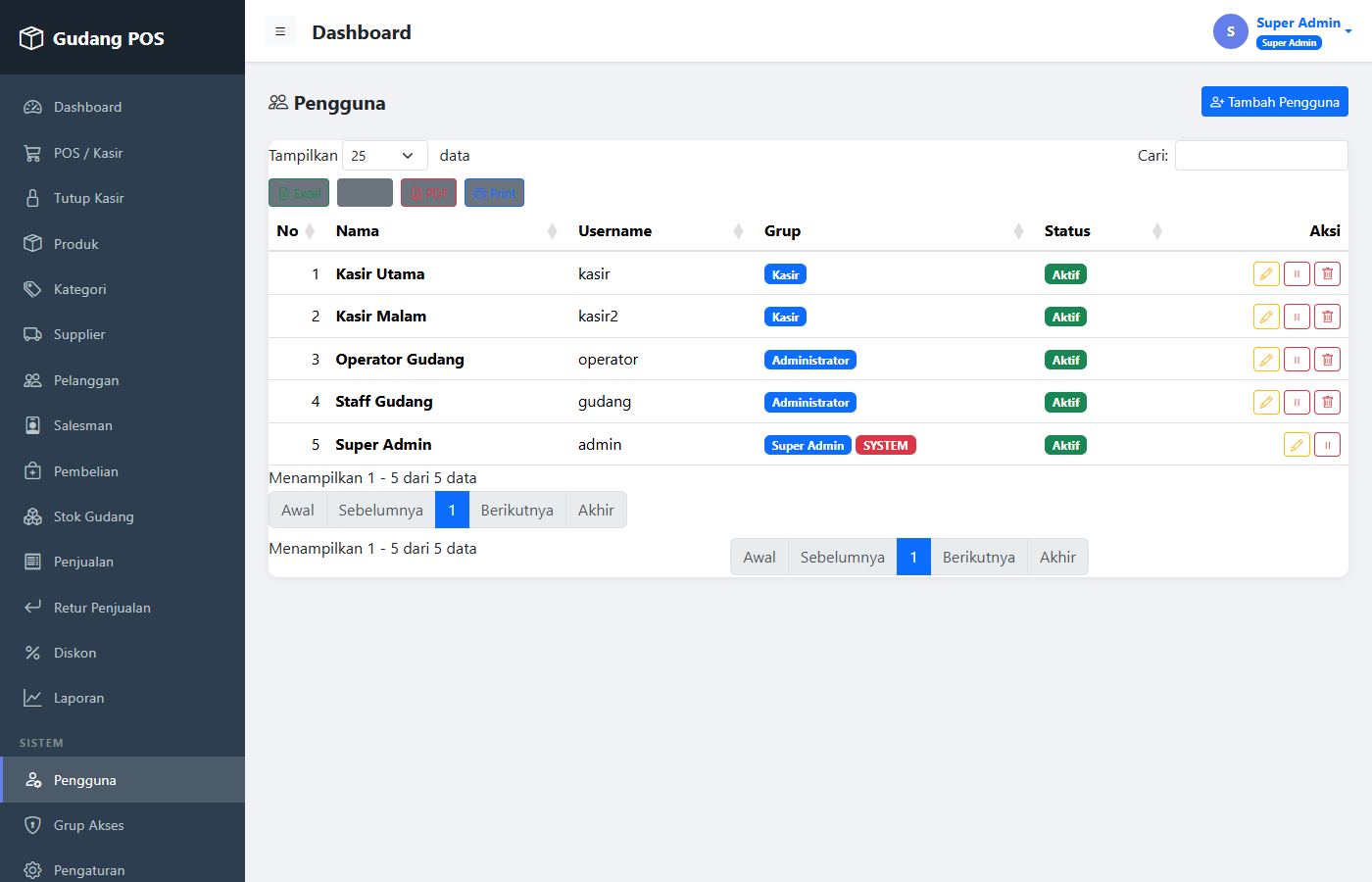Edit Kasir Utama user
Image resolution: width=1372 pixels, height=882 pixels.
pyautogui.click(x=1266, y=274)
